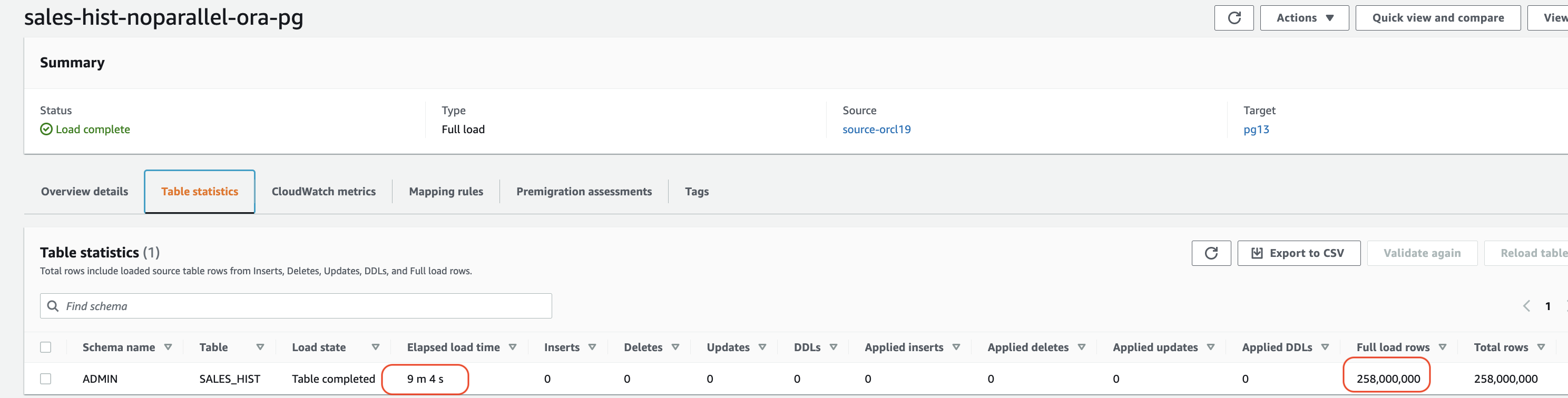Sort by Full load rows arrow
Screen dimensions: 1568x398
tap(1442, 347)
